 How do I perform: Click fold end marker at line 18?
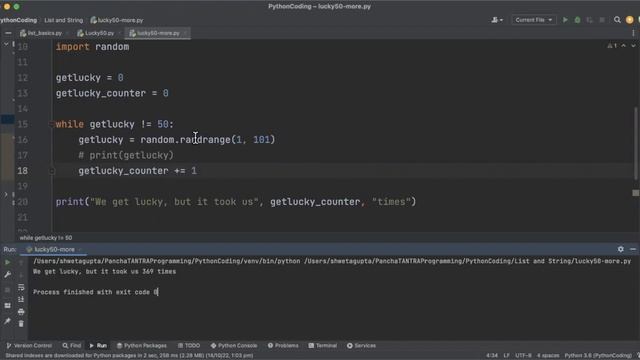pyautogui.click(x=51, y=171)
